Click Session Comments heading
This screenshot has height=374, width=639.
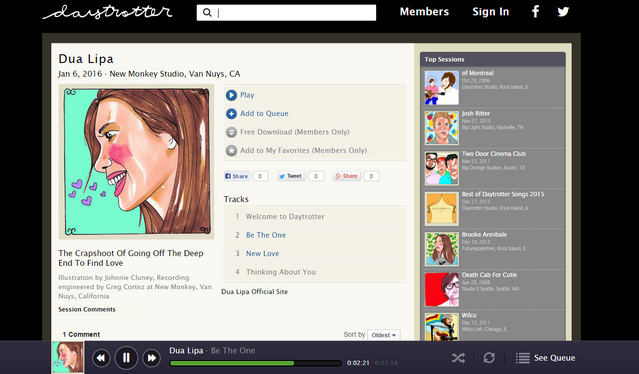(87, 309)
